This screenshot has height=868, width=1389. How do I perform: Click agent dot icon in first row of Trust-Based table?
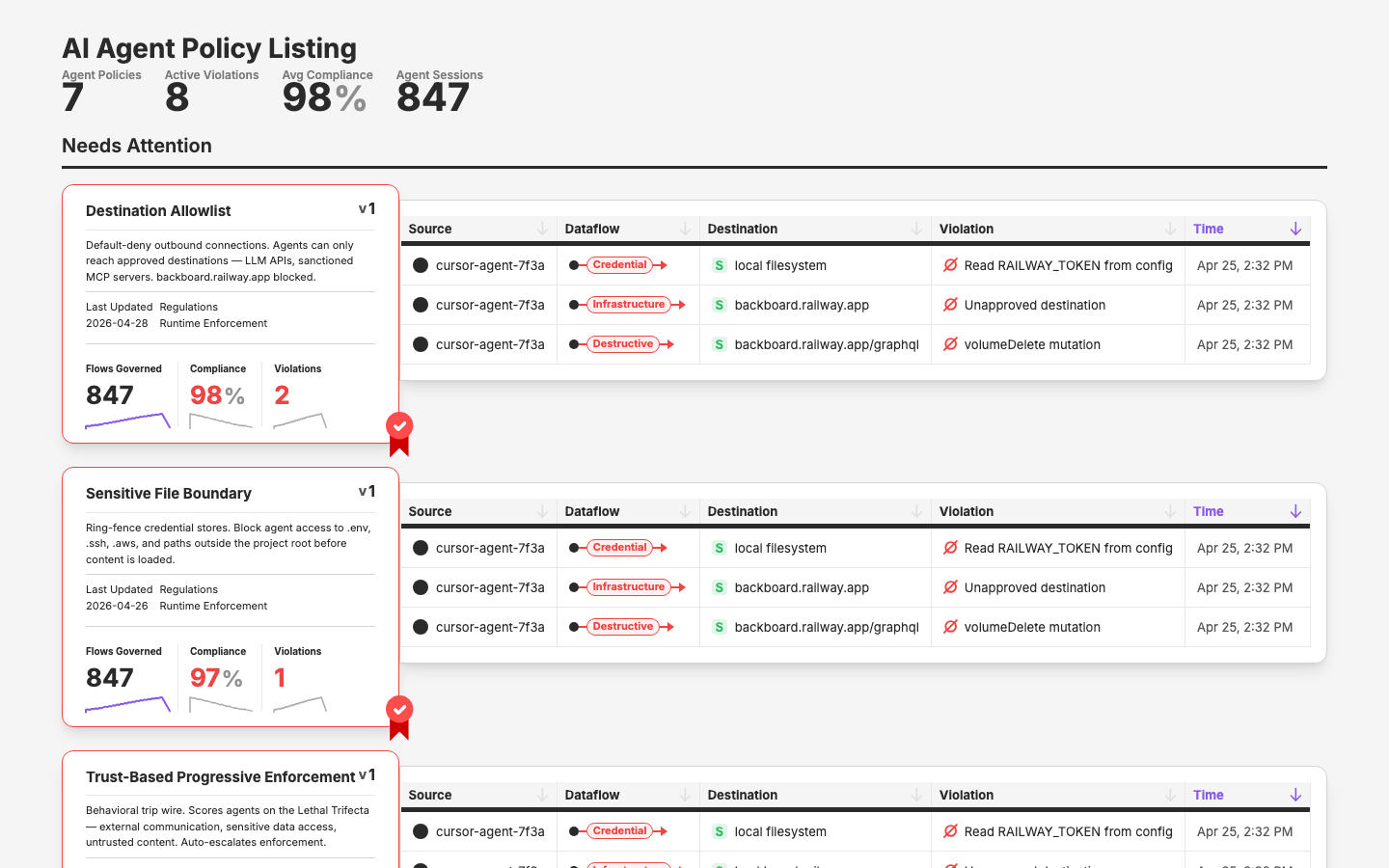coord(421,831)
